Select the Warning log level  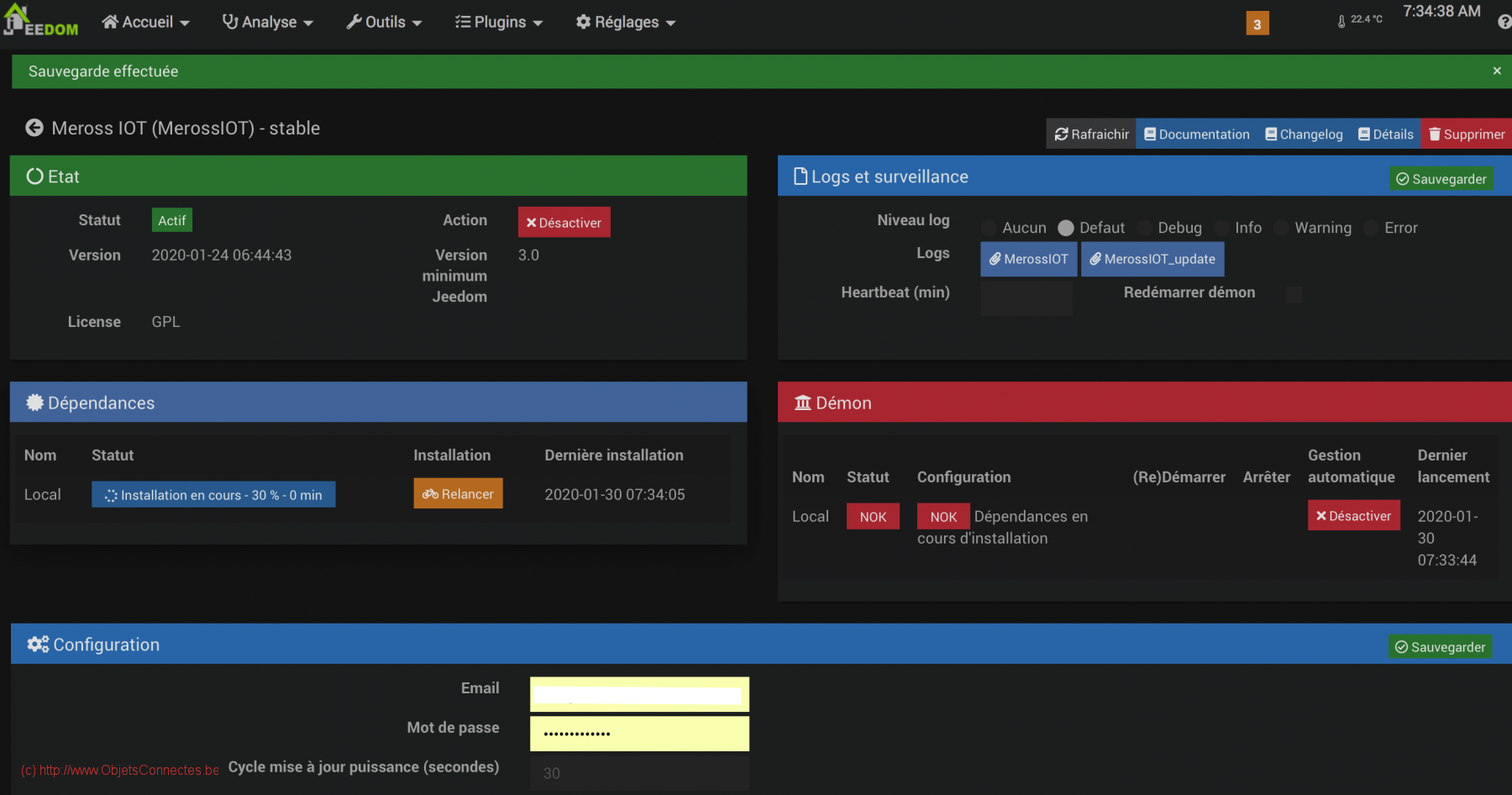tap(1281, 228)
